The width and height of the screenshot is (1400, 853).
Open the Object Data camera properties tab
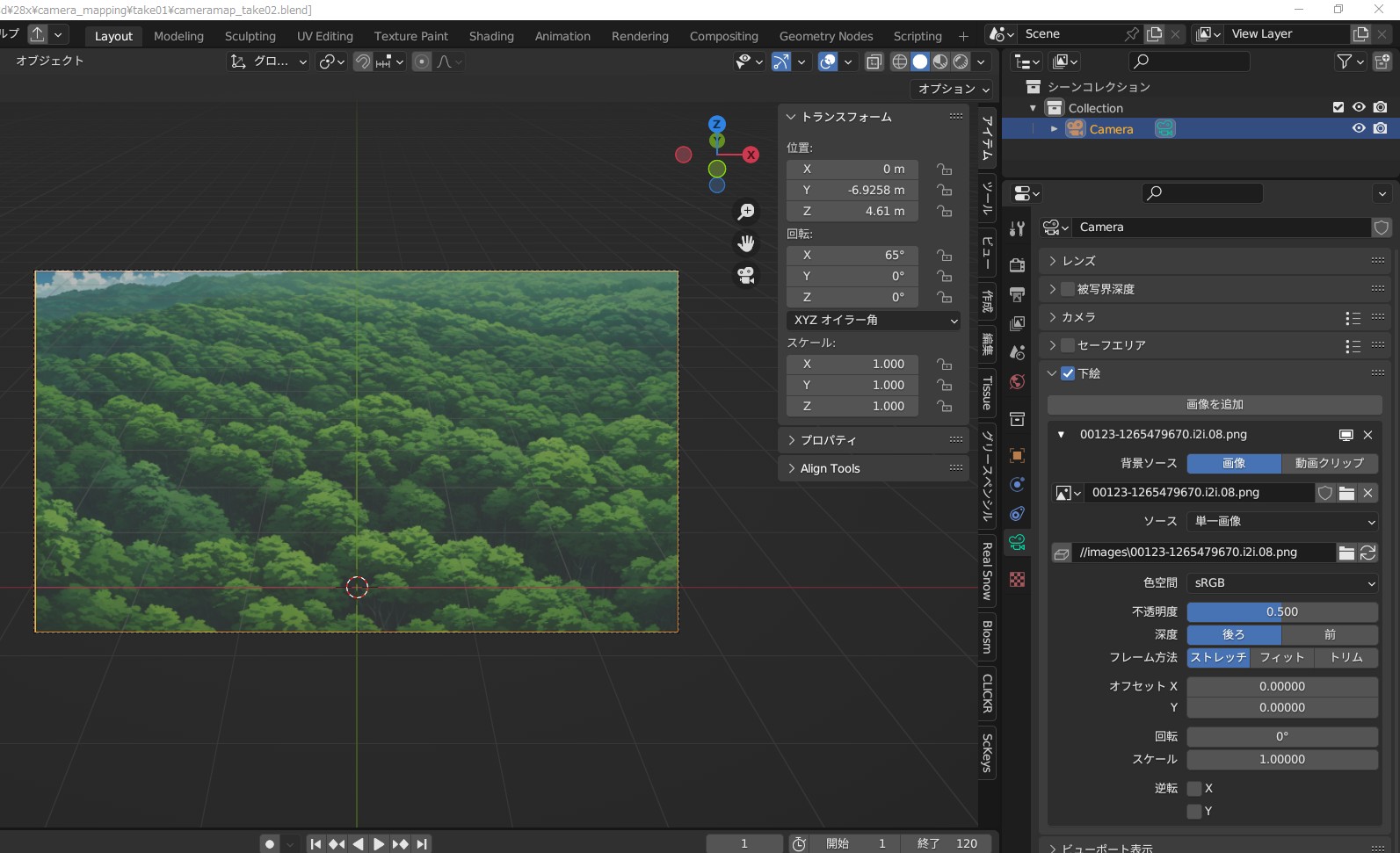tap(1017, 543)
